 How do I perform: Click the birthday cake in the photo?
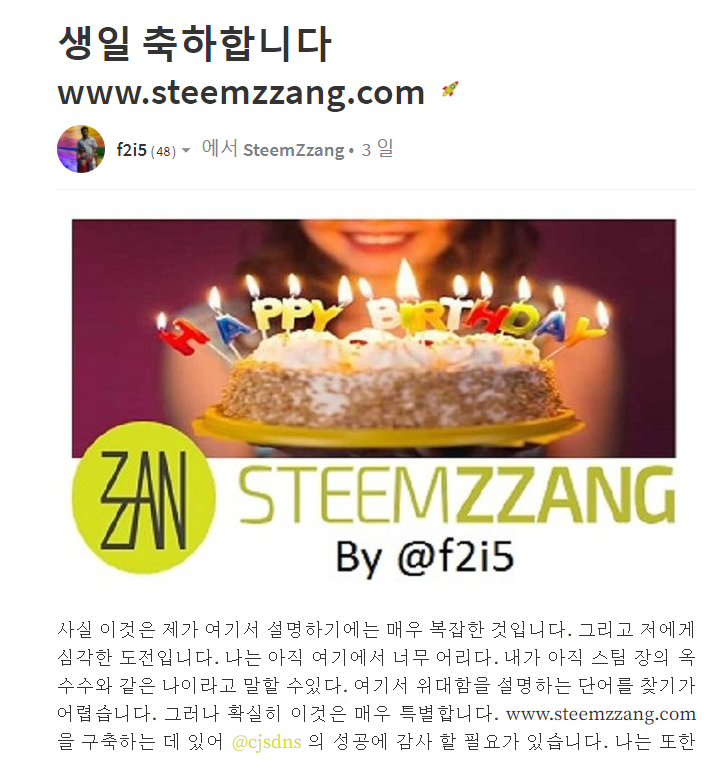pos(391,375)
